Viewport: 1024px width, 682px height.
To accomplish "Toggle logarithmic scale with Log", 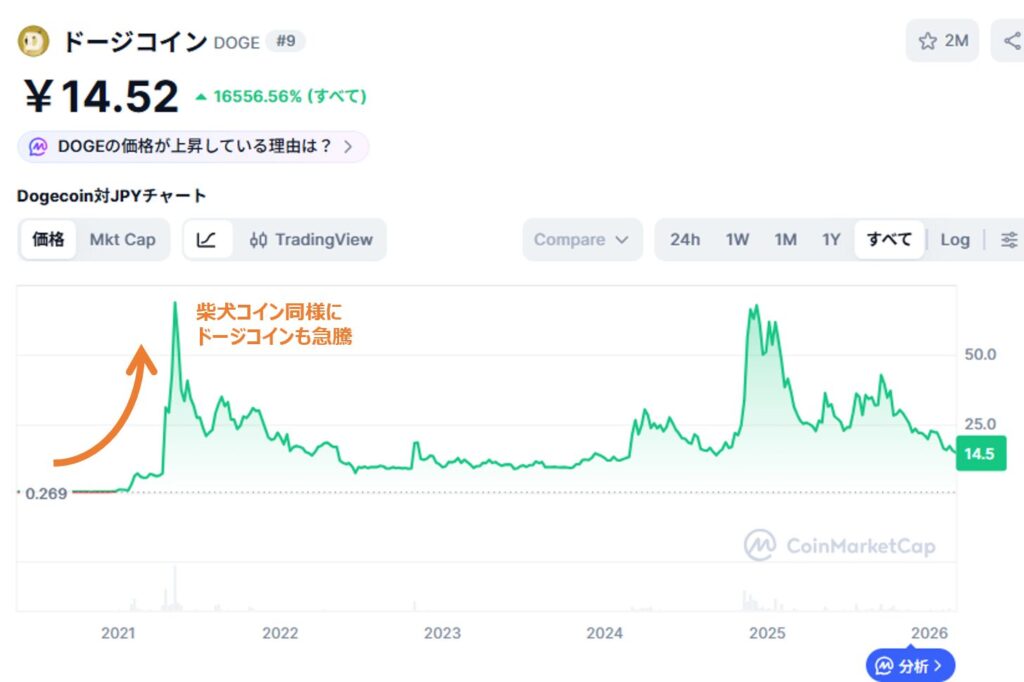I will 954,239.
